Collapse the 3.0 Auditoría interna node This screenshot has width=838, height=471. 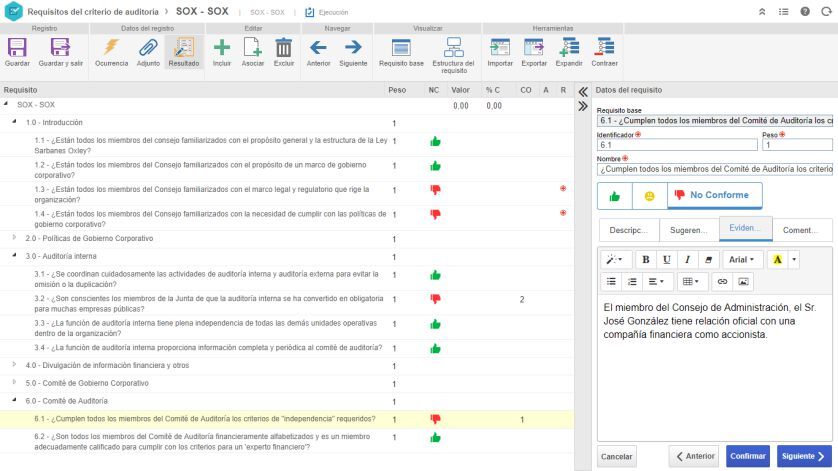click(15, 257)
